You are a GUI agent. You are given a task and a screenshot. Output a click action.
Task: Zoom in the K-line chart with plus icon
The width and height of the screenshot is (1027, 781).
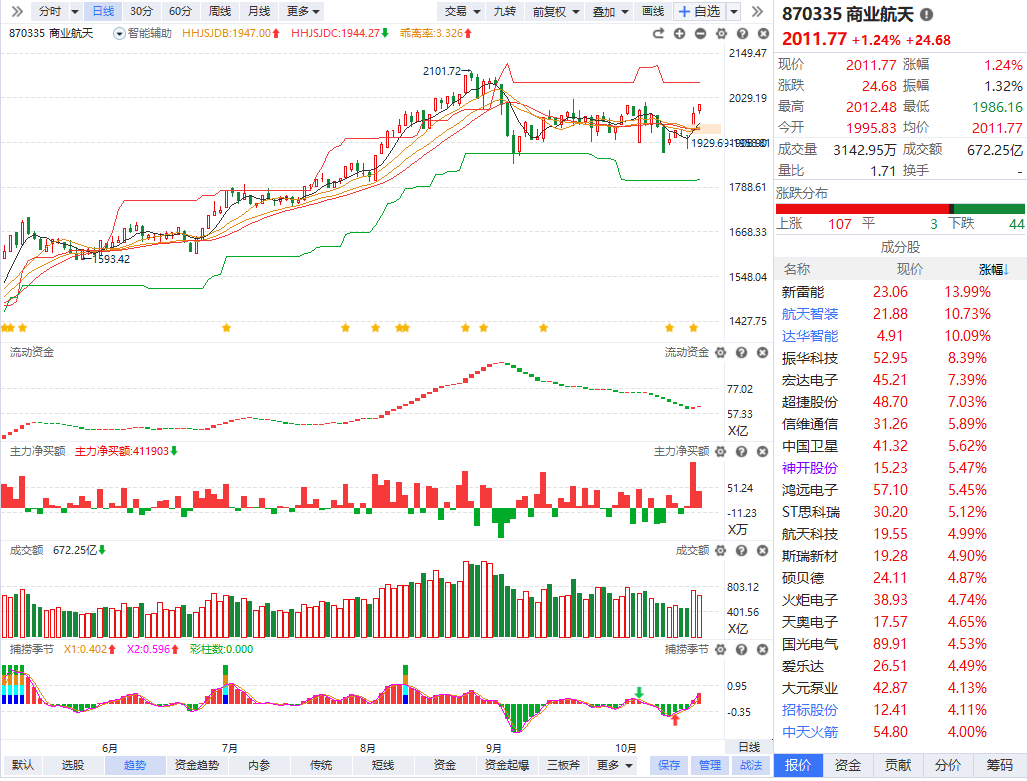(x=679, y=33)
